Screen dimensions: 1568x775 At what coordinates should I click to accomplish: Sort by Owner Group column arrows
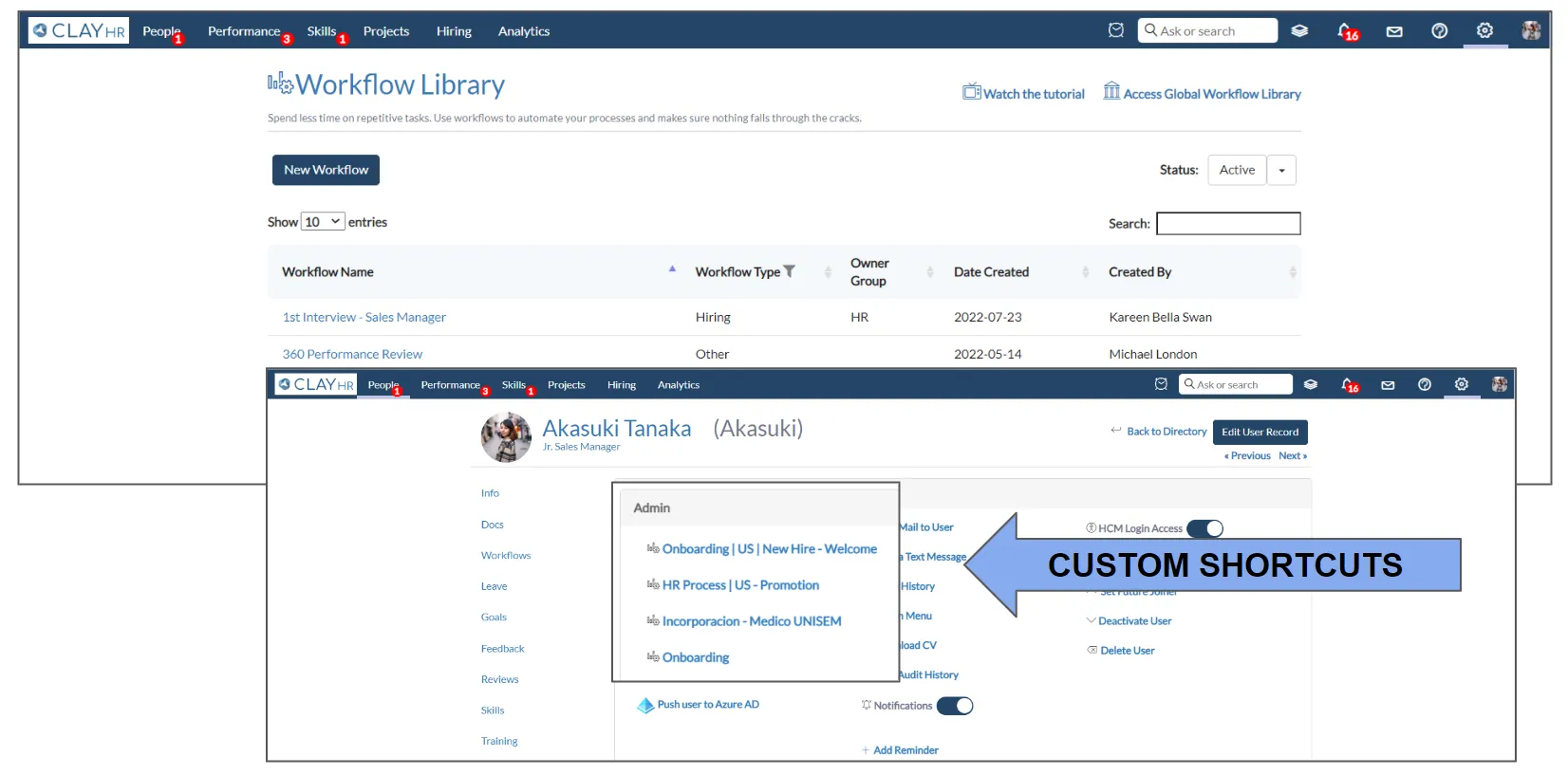[x=930, y=272]
